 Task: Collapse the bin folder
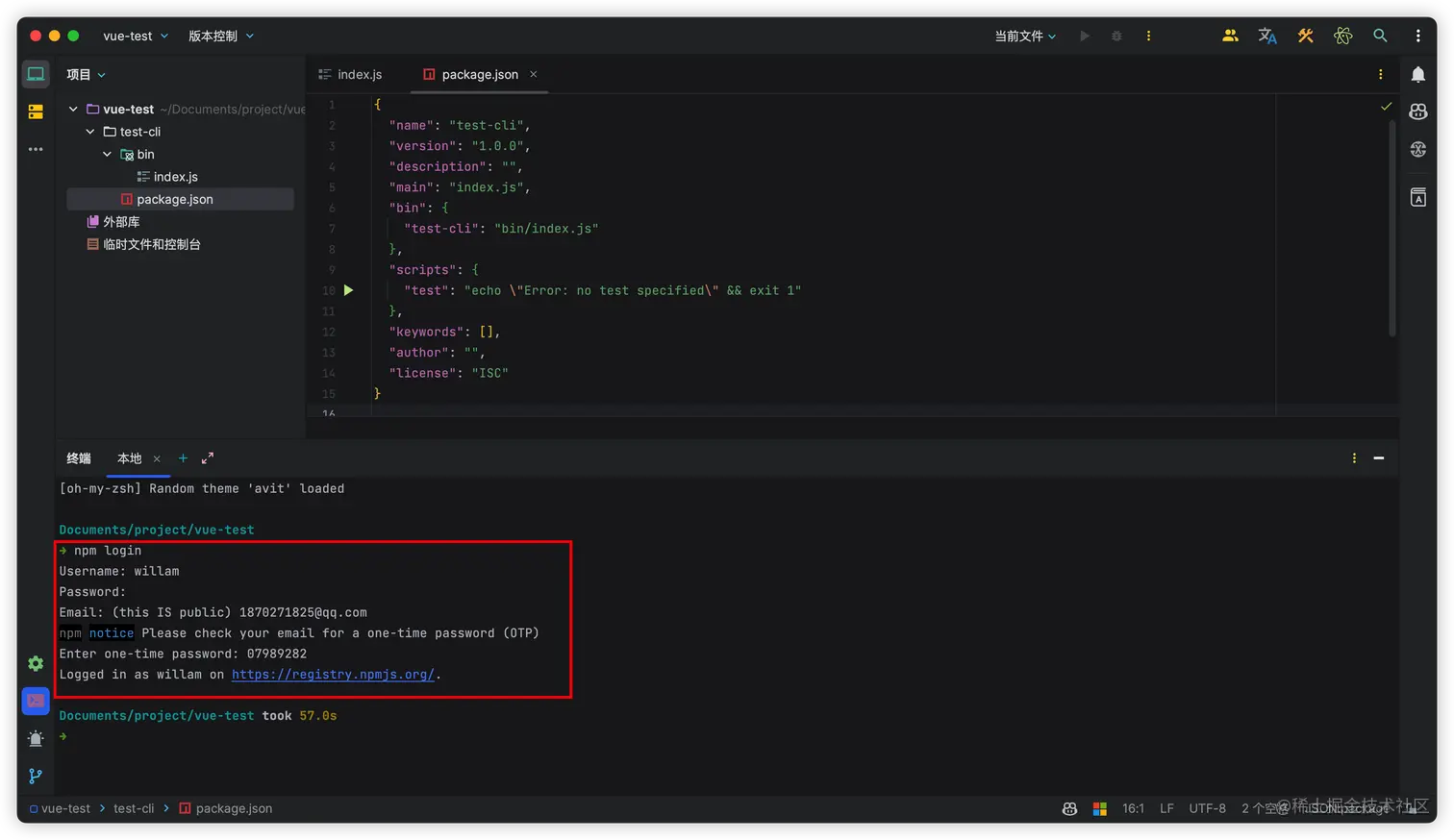click(107, 154)
